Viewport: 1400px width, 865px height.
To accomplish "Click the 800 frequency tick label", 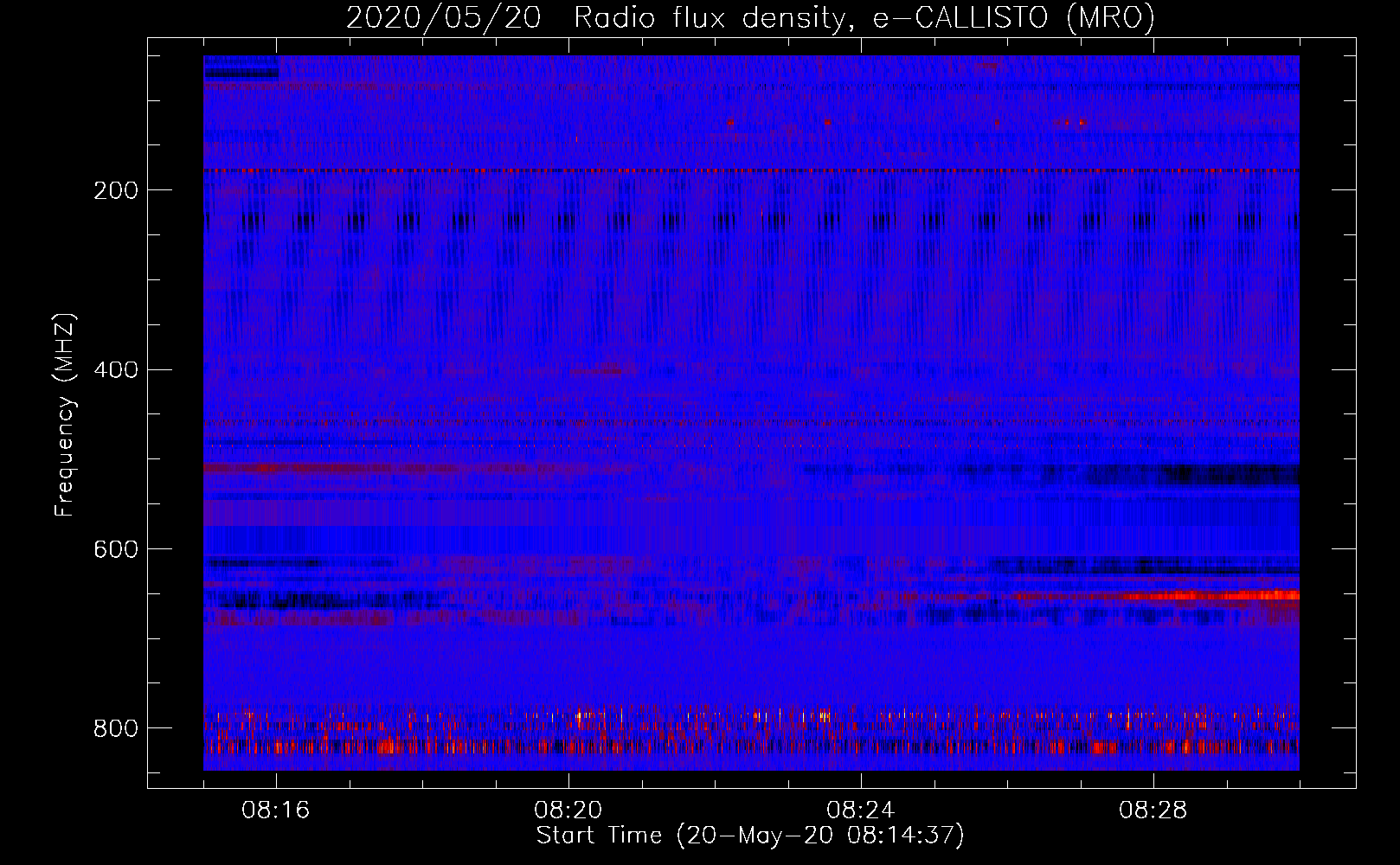I will point(116,728).
